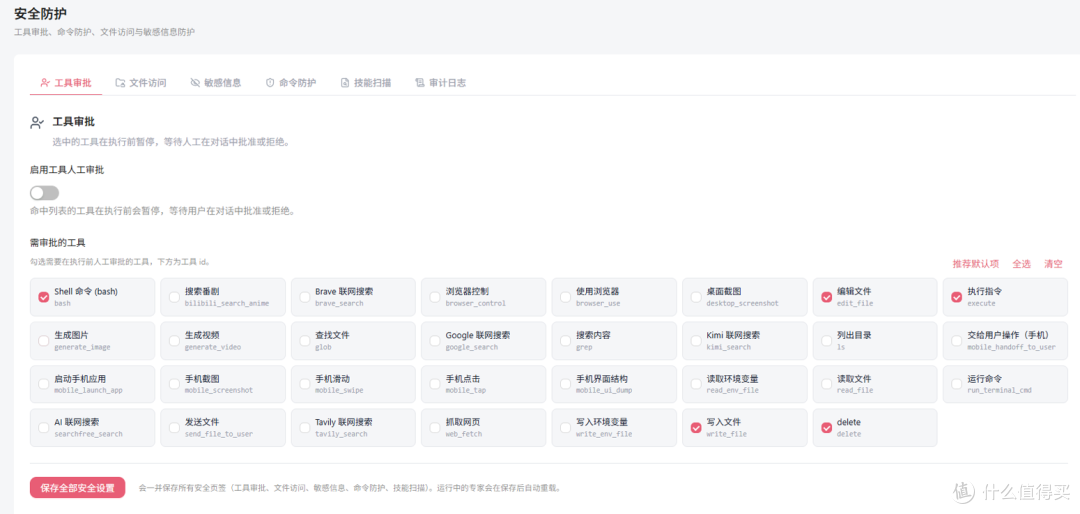Click the 技能扫描 file icon
Screen dimensions: 1080x514
pos(345,83)
